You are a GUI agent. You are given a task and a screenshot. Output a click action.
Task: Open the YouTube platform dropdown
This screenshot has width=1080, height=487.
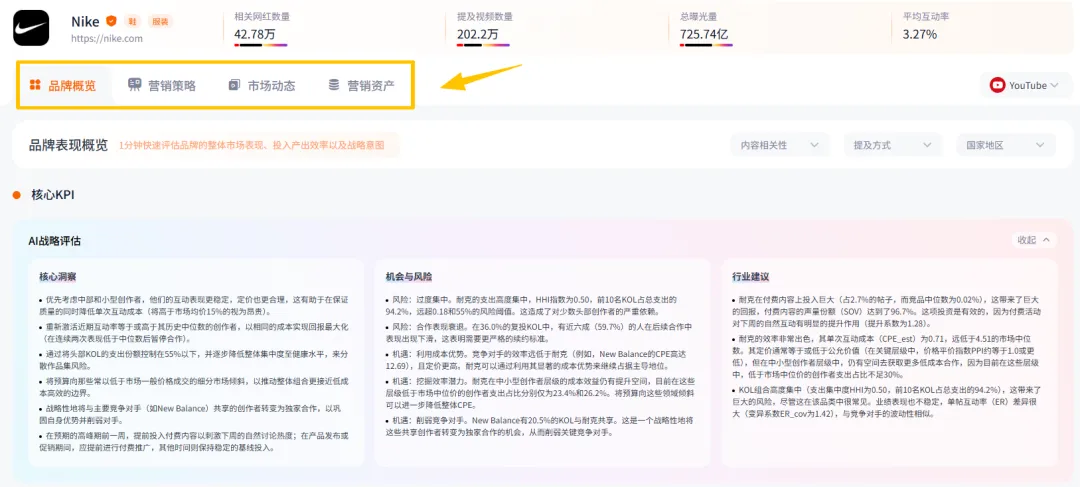coord(1026,85)
